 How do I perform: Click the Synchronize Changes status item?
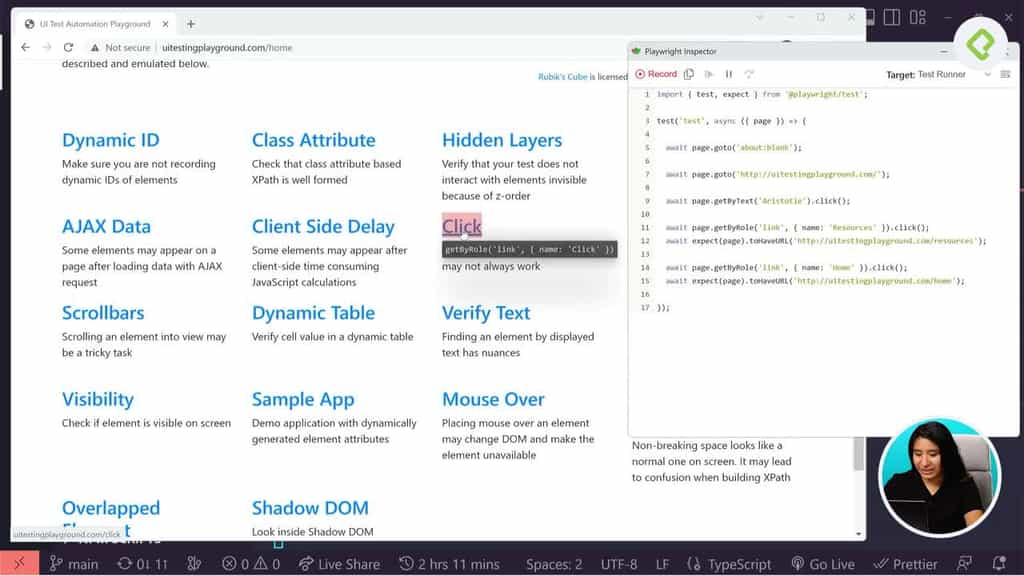142,564
